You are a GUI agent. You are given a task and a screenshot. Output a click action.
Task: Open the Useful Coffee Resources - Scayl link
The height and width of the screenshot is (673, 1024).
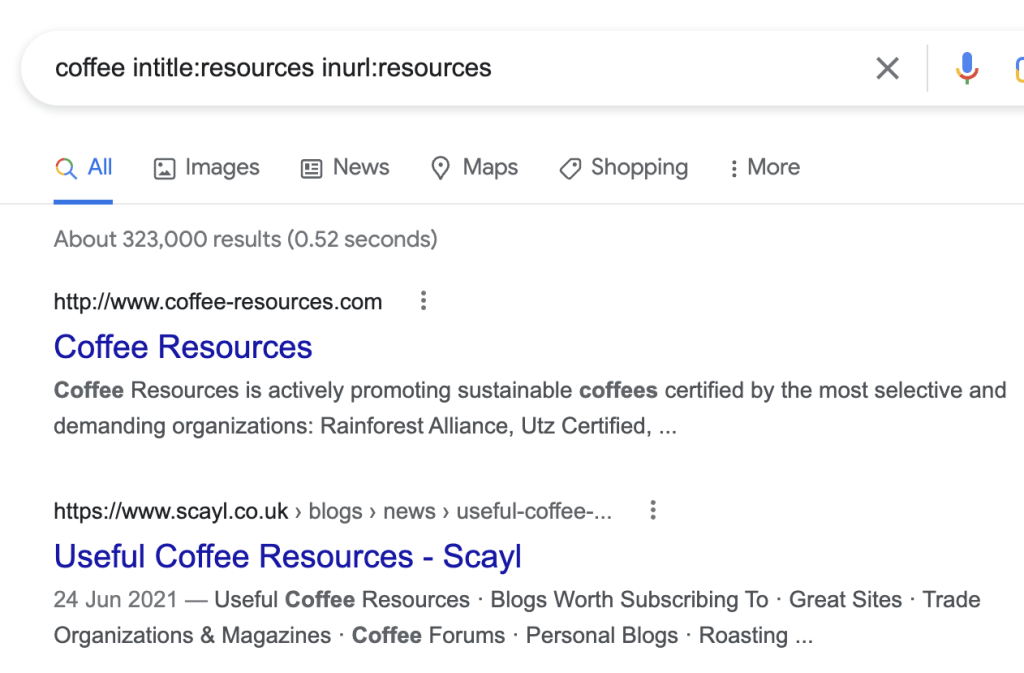287,556
